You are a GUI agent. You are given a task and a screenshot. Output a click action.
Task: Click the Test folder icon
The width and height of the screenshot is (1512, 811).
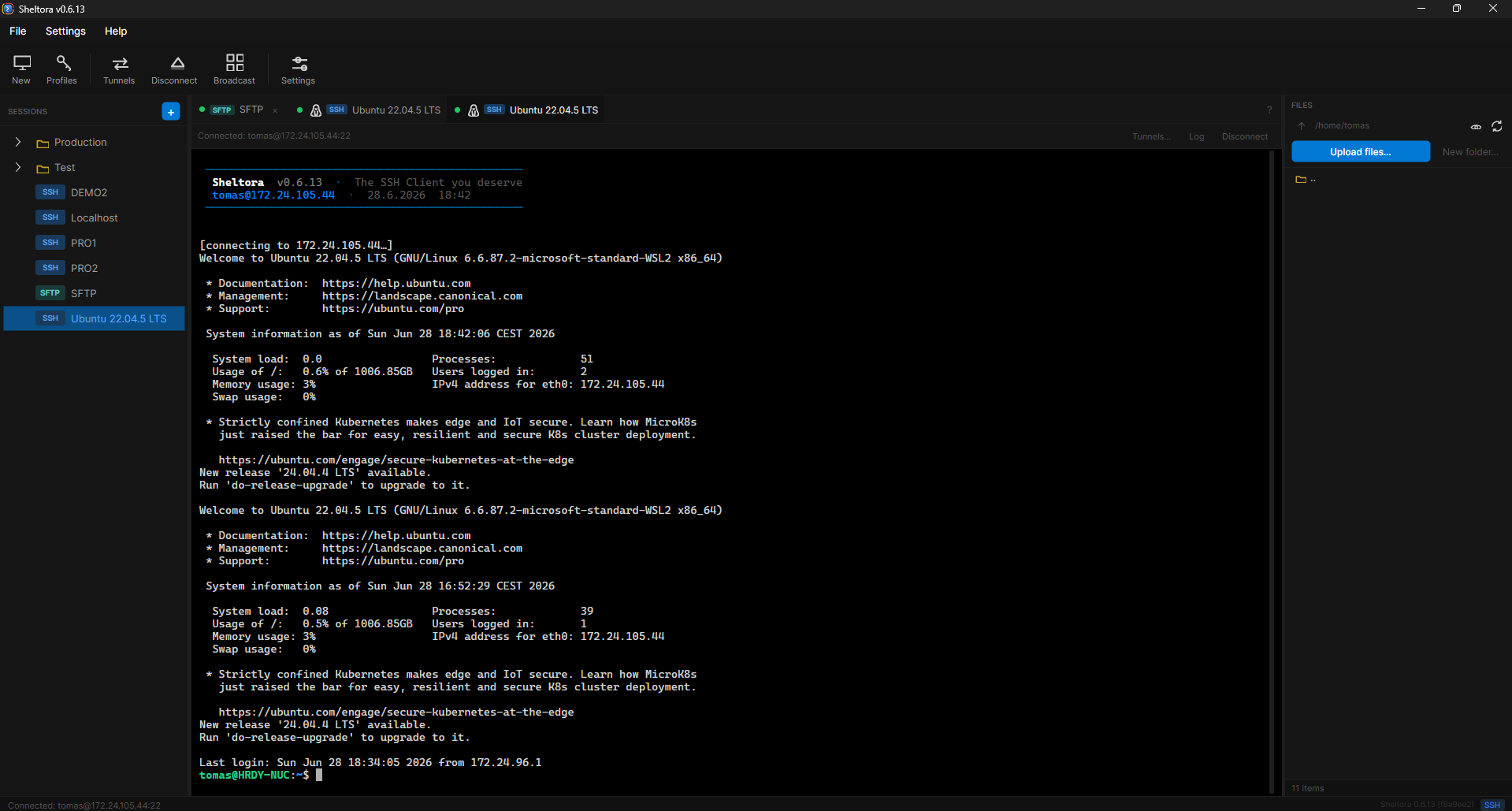click(43, 169)
